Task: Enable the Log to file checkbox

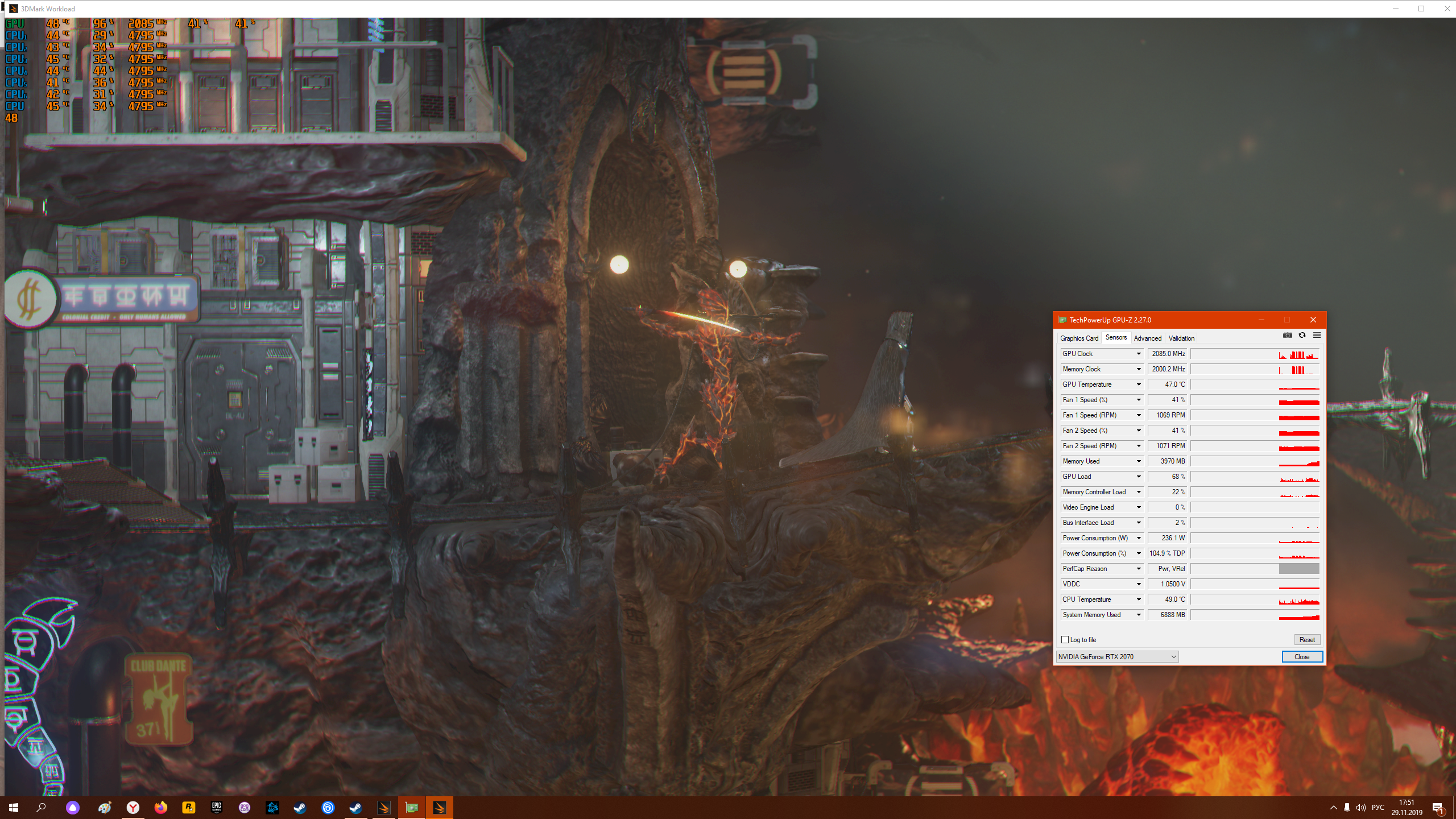Action: (x=1065, y=640)
